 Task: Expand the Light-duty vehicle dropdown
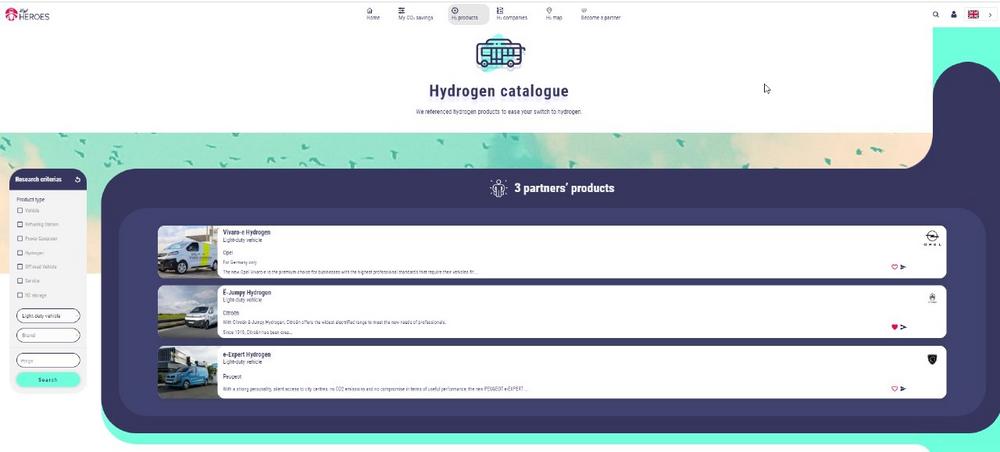click(x=48, y=316)
